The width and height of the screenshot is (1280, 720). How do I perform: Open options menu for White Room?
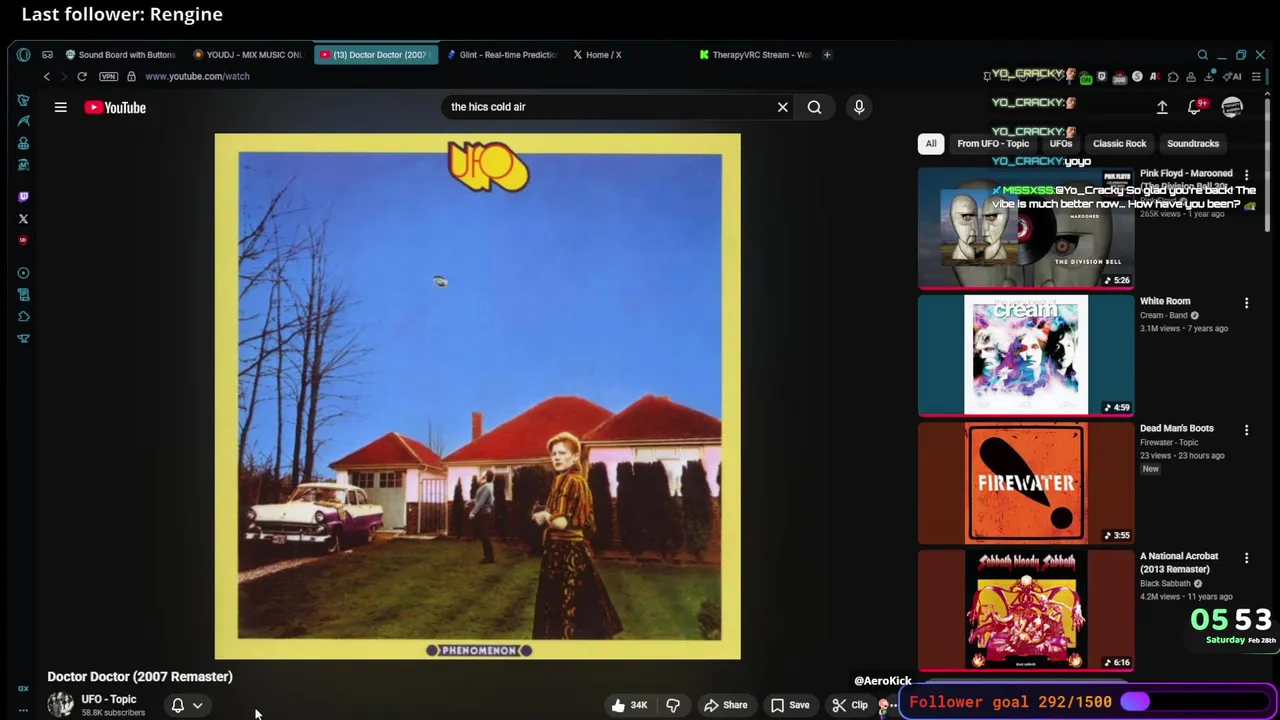[1246, 302]
